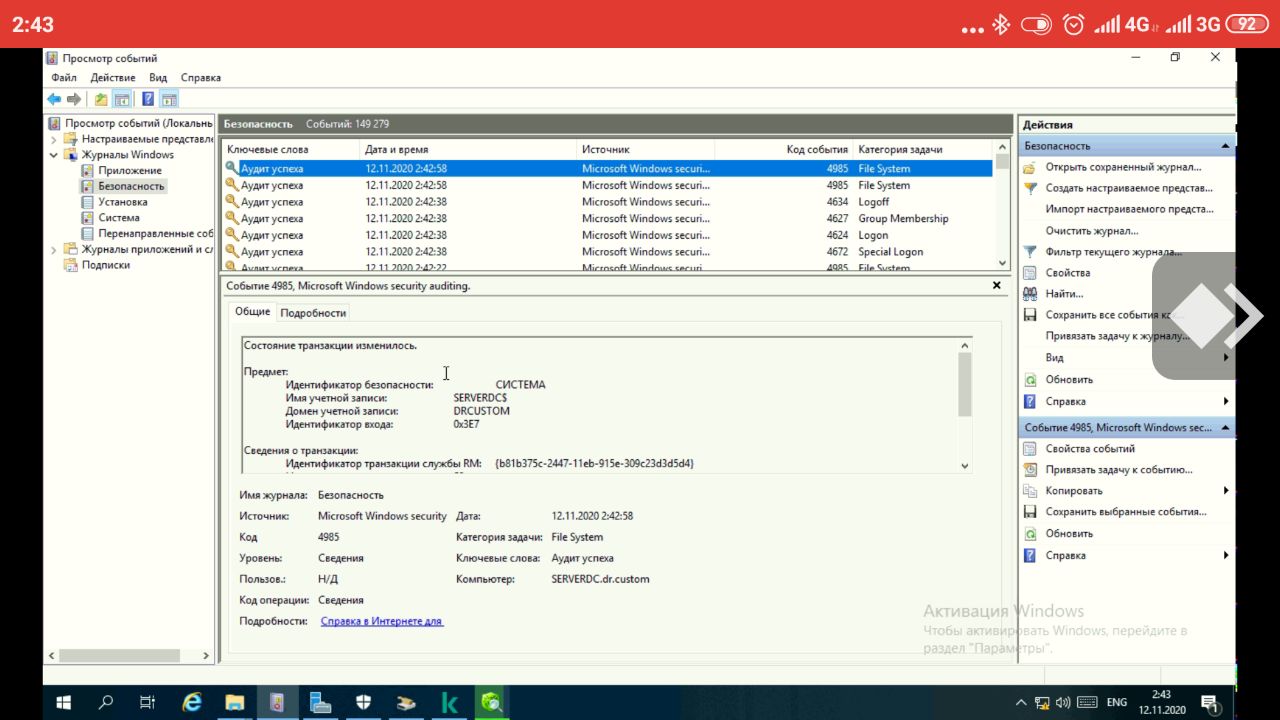Open the Файл menu
Viewport: 1280px width, 720px height.
tap(64, 77)
